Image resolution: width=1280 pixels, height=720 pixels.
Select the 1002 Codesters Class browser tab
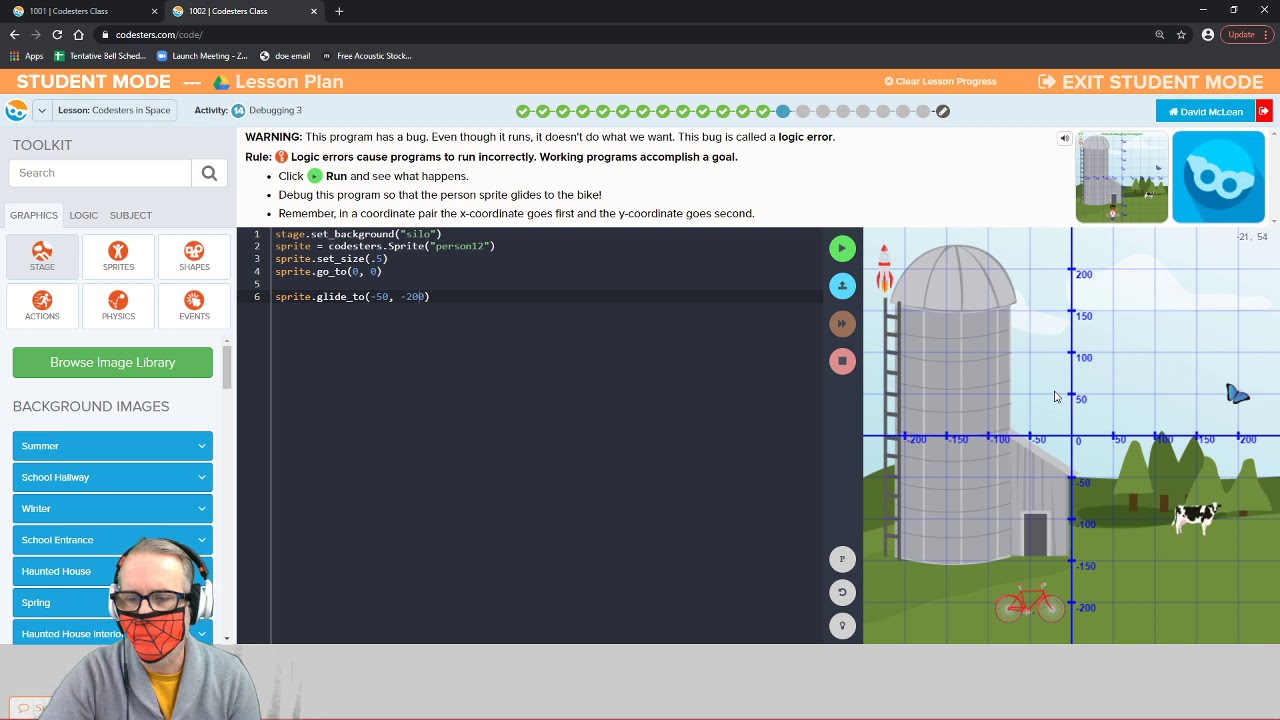point(243,11)
